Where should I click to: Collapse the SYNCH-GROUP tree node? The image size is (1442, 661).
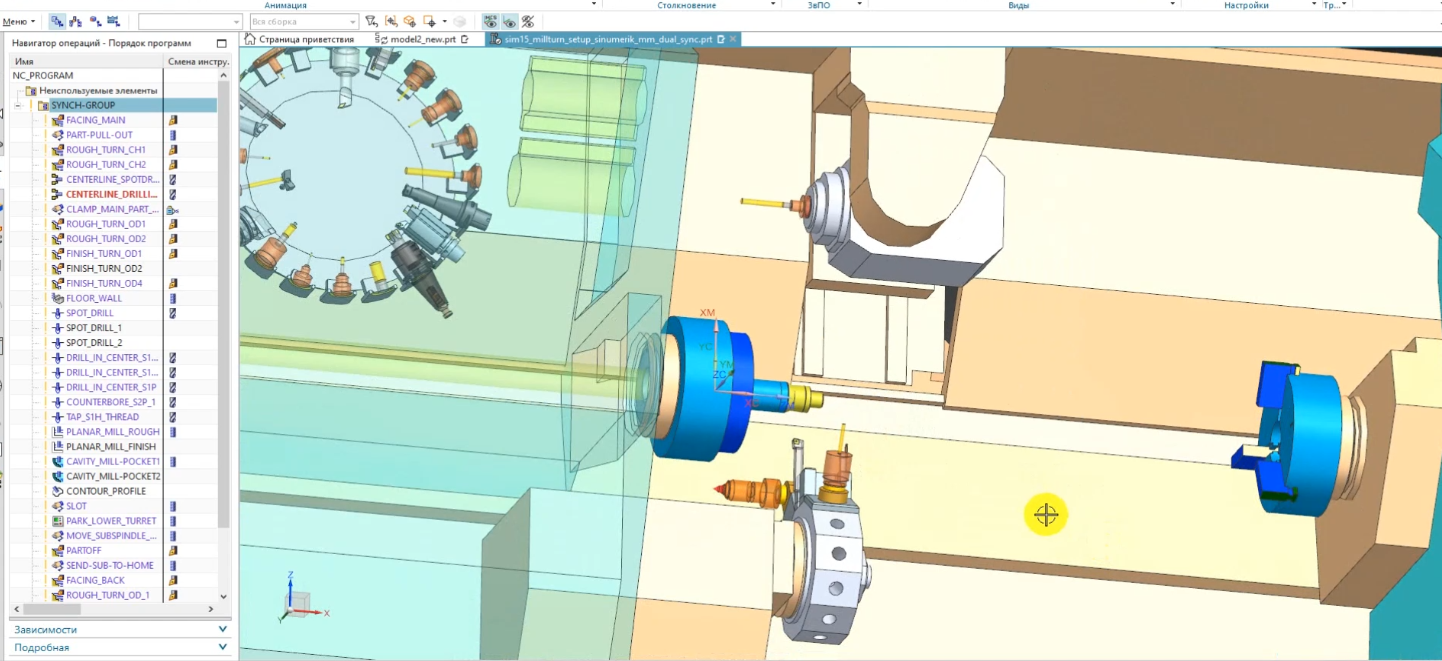point(18,105)
